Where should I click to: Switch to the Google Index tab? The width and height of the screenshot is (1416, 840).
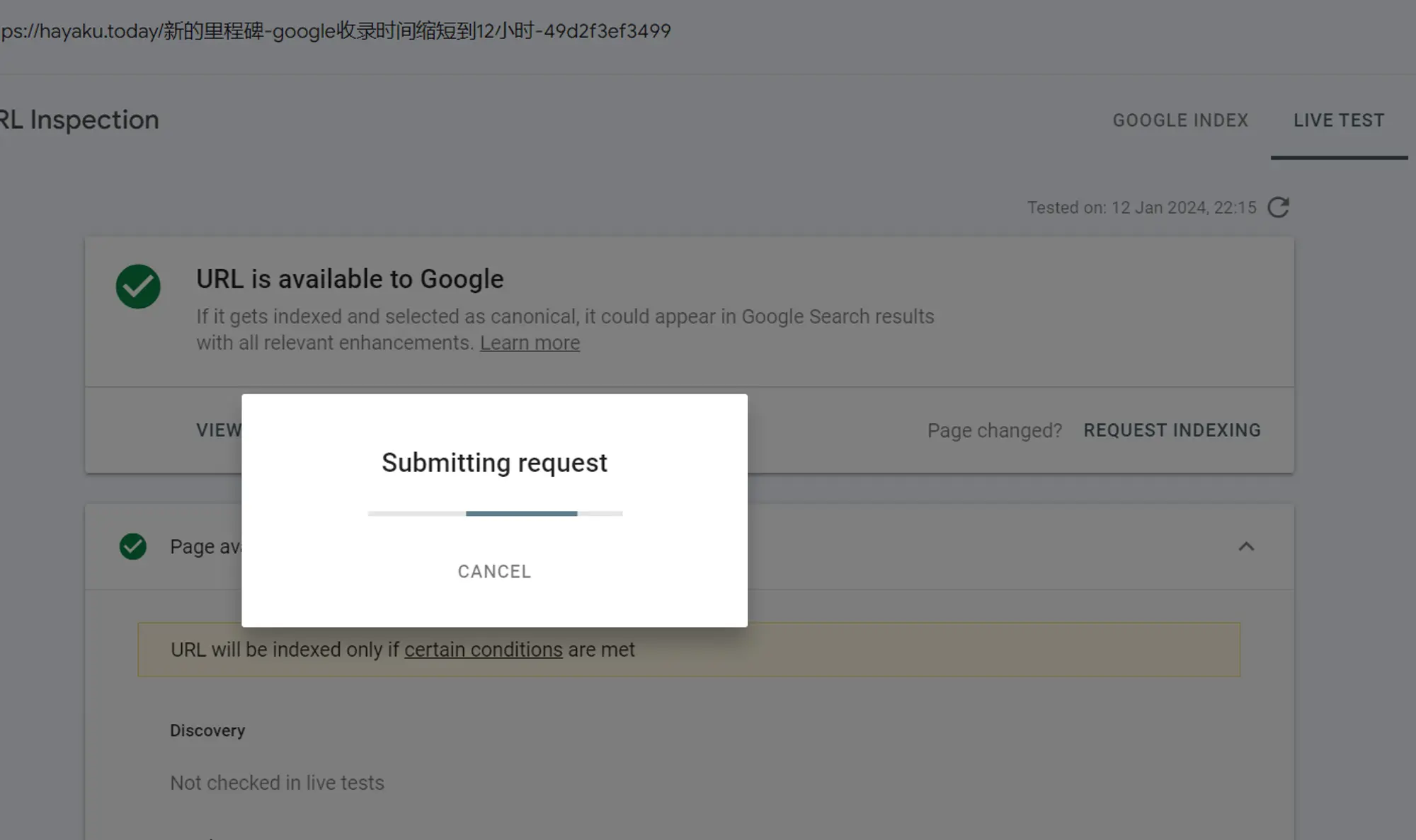pyautogui.click(x=1180, y=120)
